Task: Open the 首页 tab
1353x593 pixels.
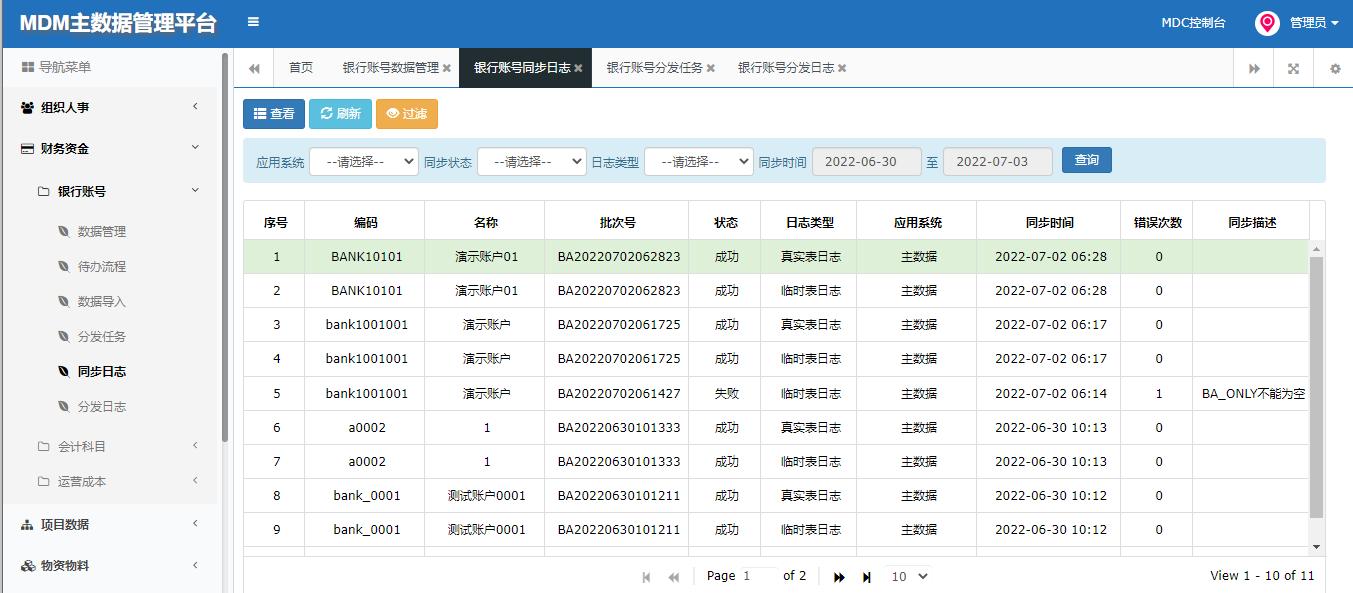Action: click(301, 67)
